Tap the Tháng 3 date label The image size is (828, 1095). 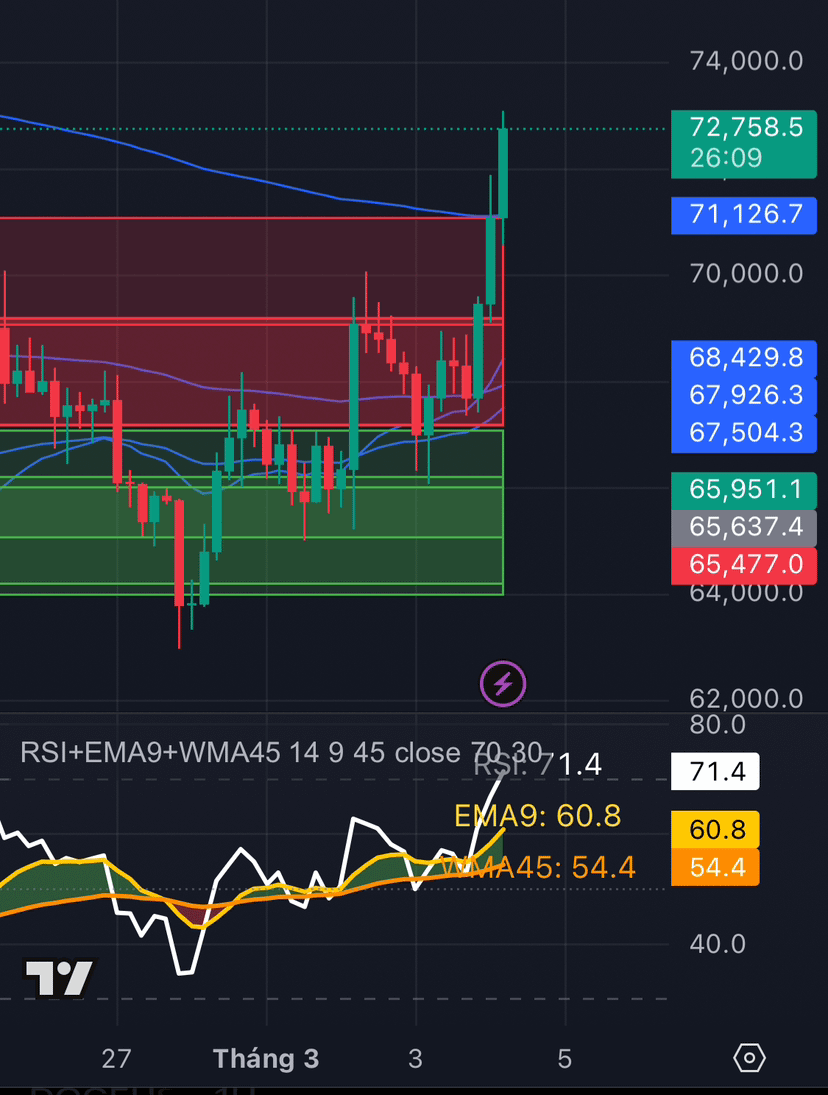coord(266,1059)
